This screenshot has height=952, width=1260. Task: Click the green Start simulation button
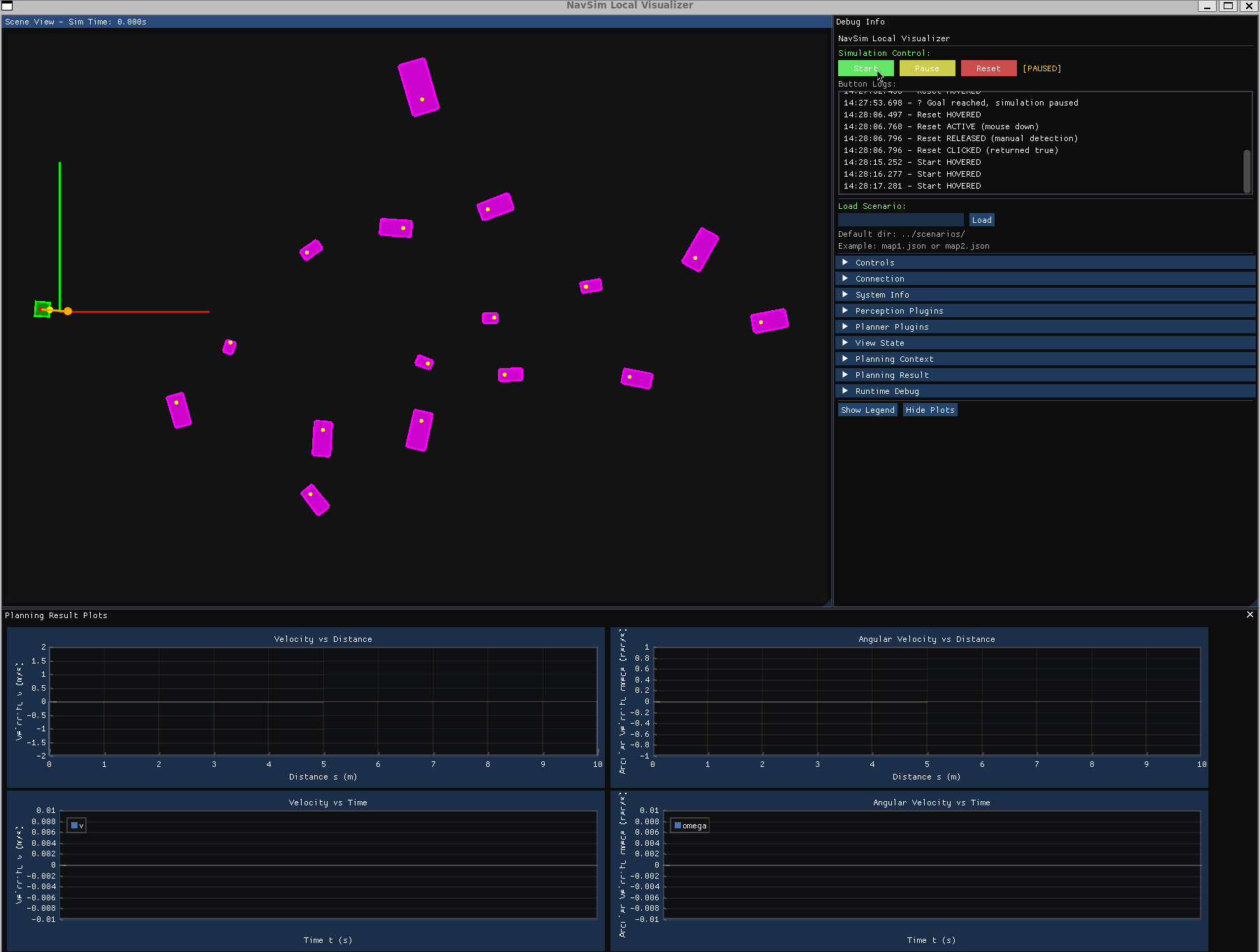click(865, 68)
